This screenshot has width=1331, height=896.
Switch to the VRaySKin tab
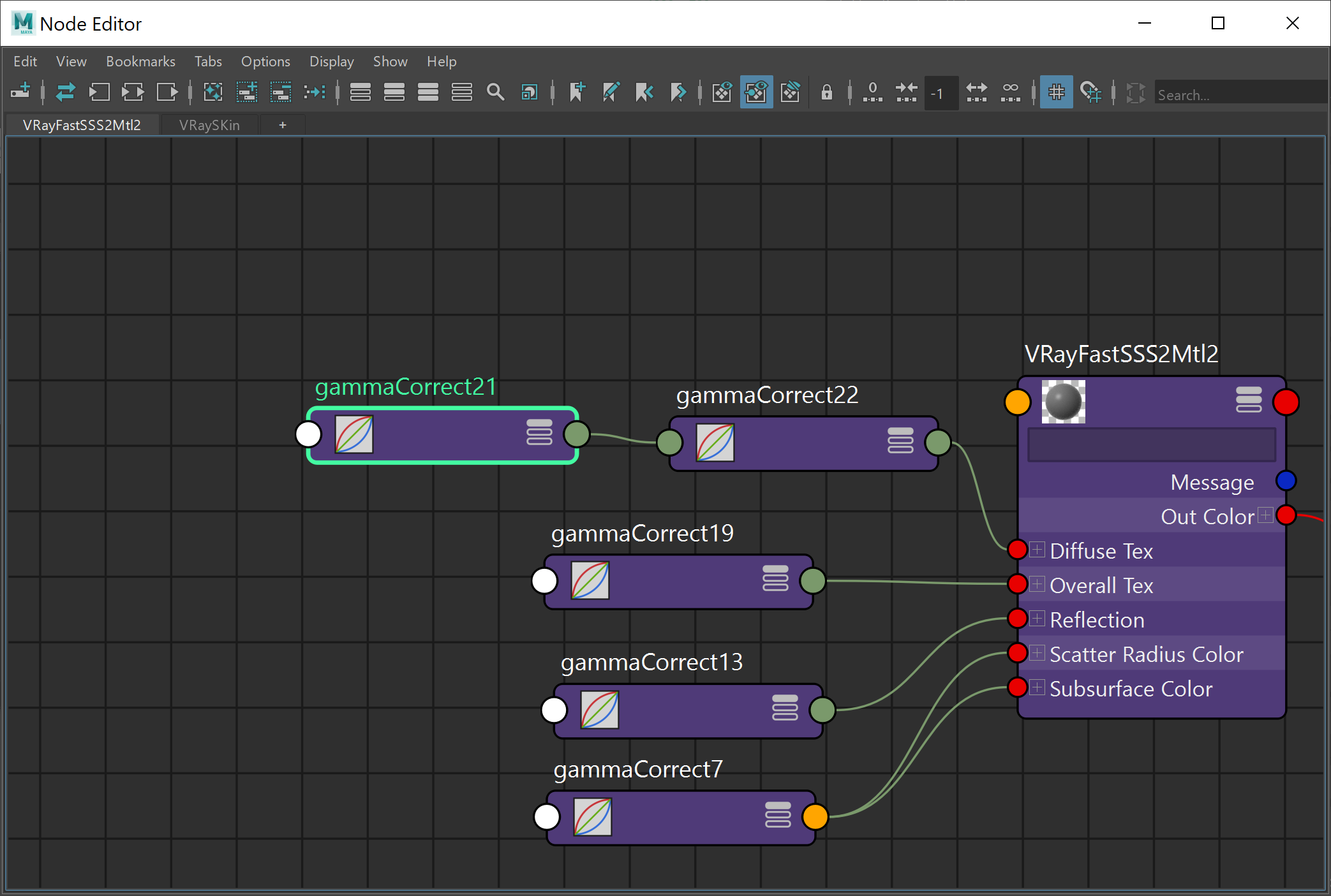coord(209,125)
